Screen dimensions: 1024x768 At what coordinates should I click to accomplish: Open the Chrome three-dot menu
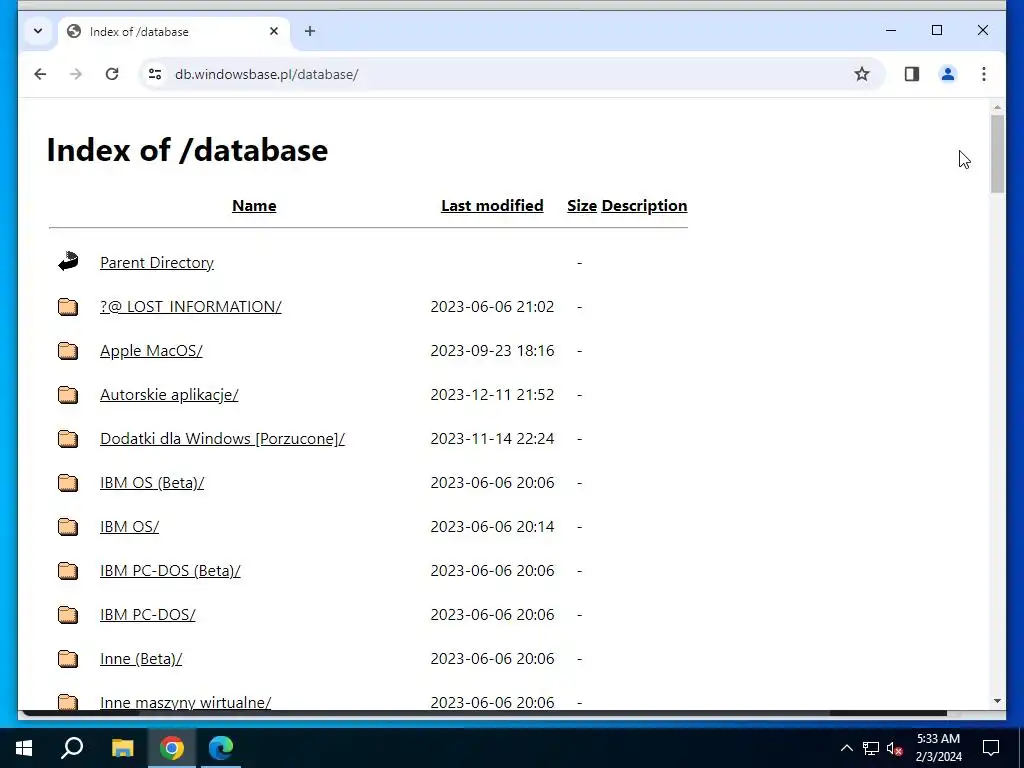[x=984, y=74]
